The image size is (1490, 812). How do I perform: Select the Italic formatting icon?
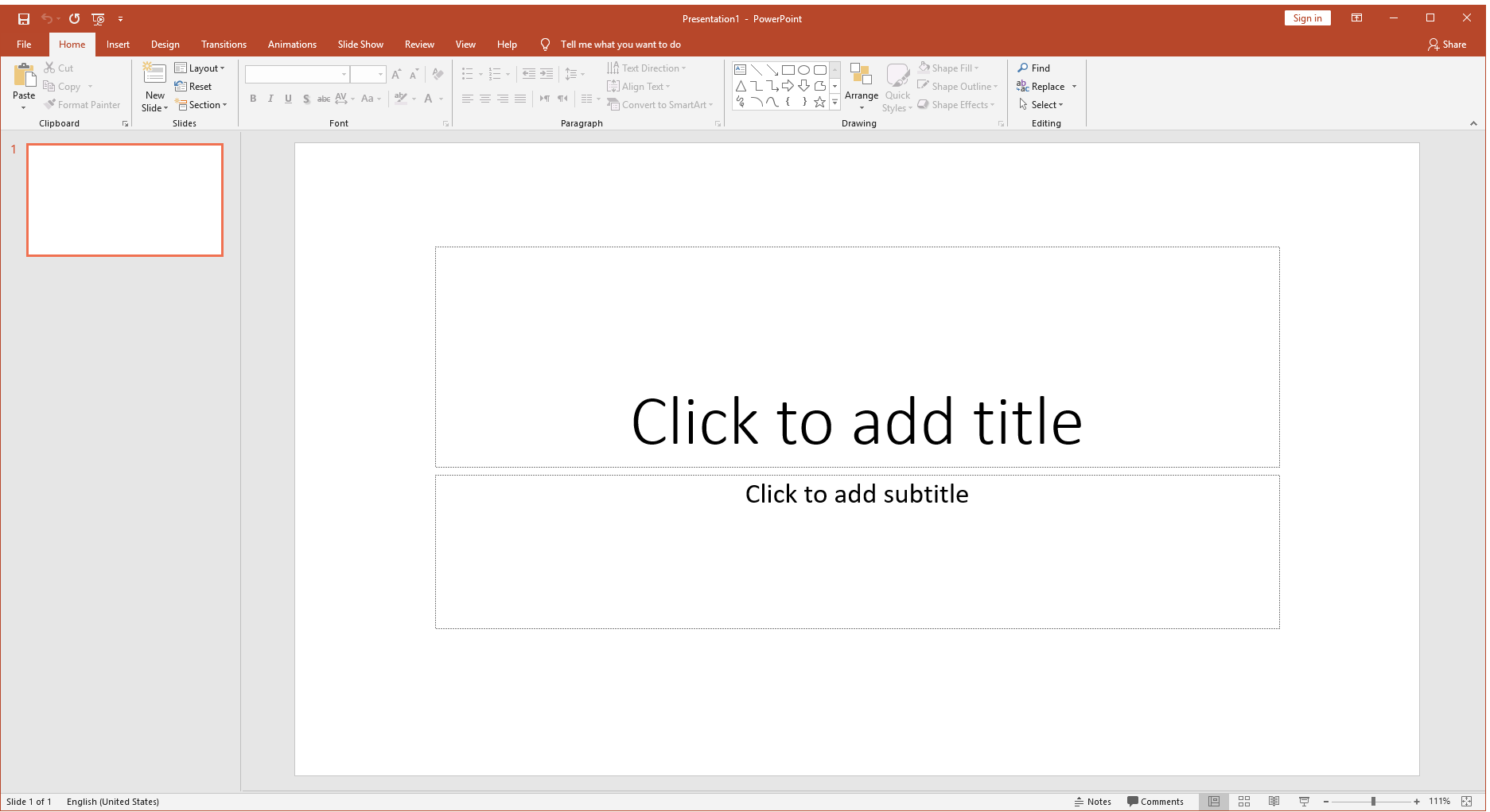click(x=270, y=99)
